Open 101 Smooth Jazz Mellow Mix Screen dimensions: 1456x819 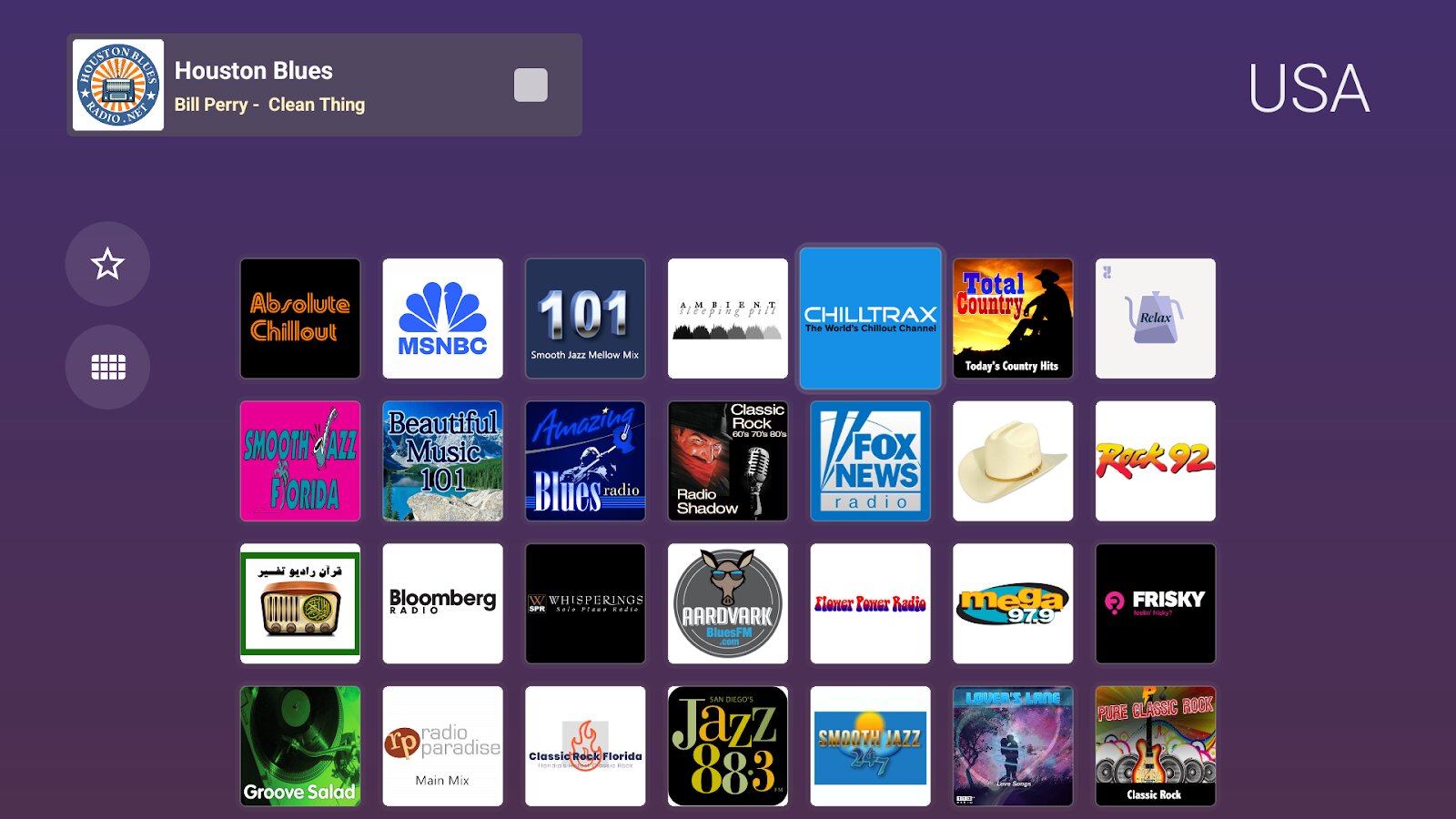585,318
